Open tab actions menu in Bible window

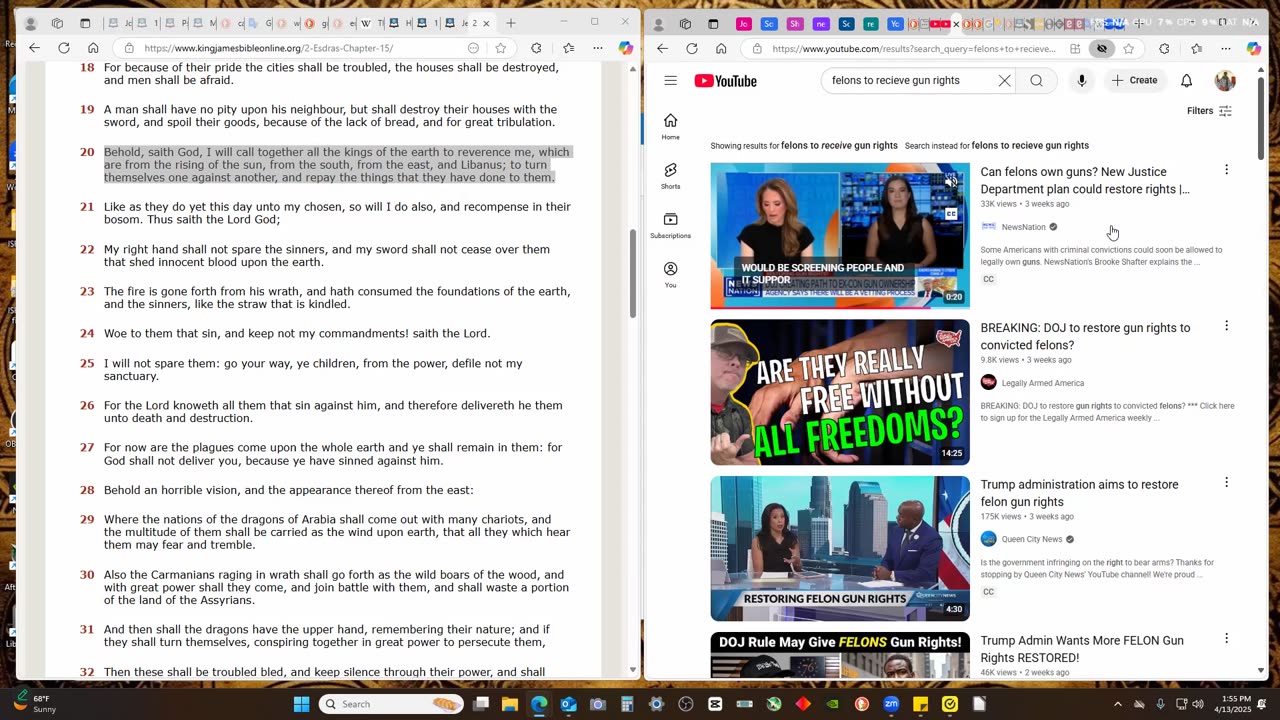point(85,23)
